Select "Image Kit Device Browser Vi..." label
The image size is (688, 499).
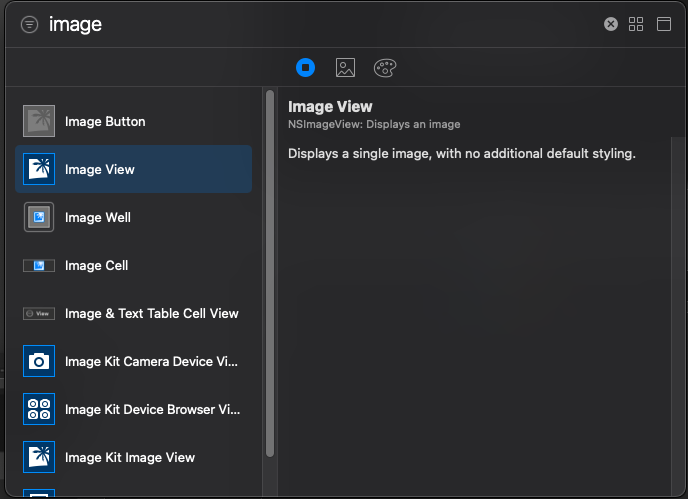(x=153, y=409)
